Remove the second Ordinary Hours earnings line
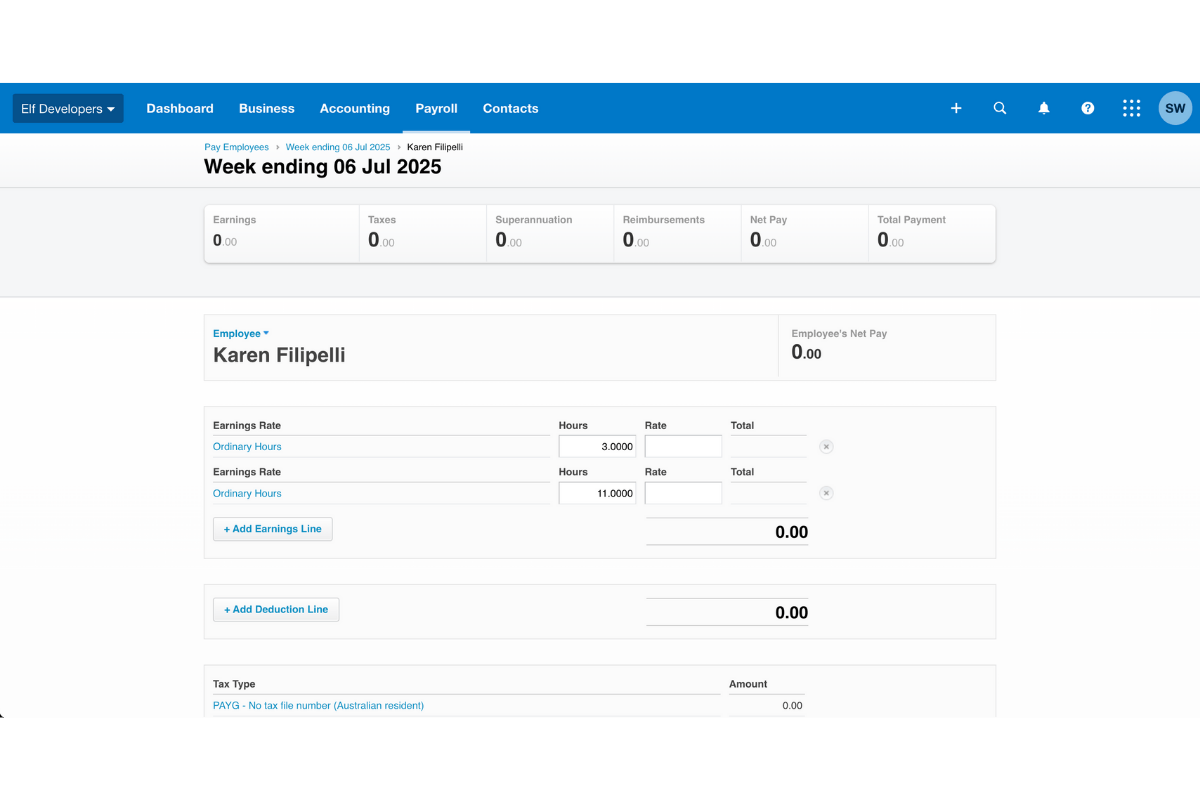1200x800 pixels. 826,492
